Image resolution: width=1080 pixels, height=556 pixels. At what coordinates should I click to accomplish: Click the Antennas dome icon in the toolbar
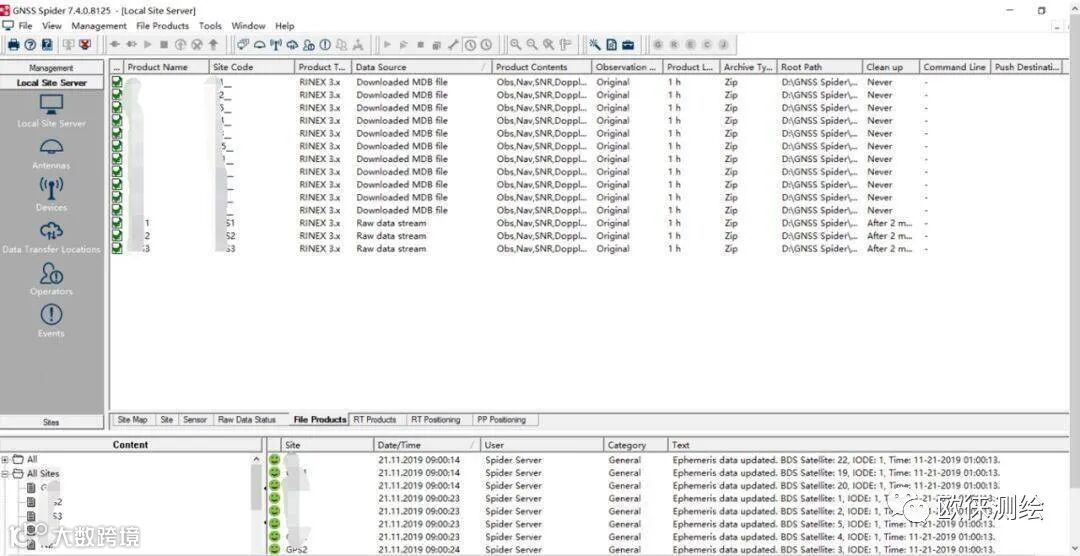click(x=259, y=45)
